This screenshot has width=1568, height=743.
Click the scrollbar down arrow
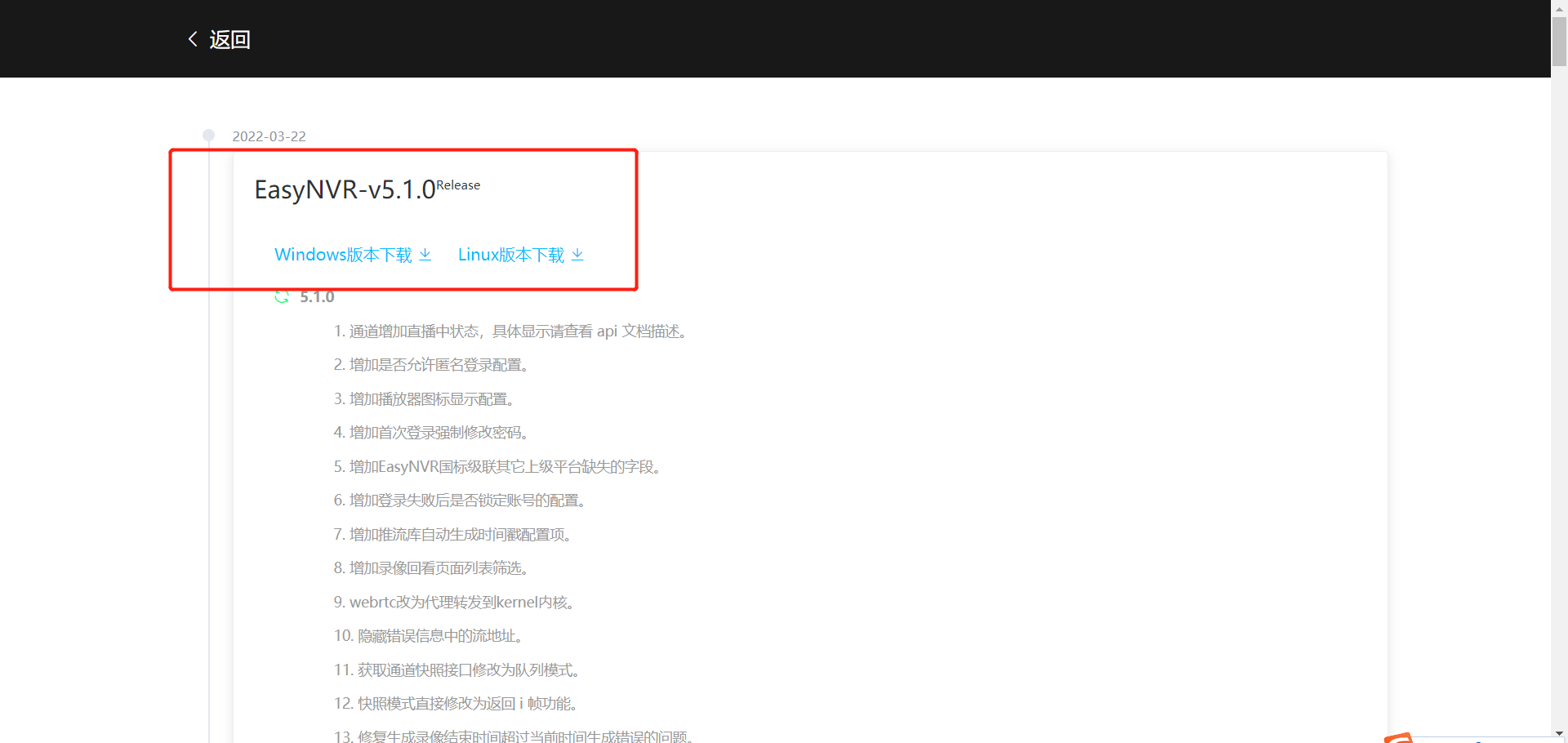point(1560,734)
